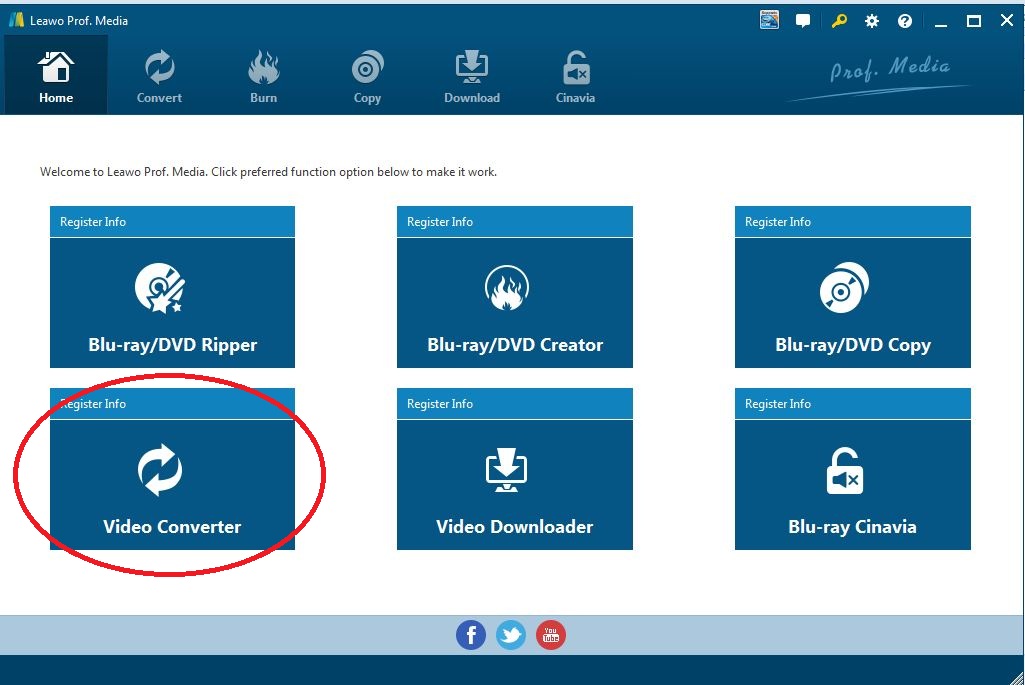Go to the Download tab
Viewport: 1025px width, 685px height.
pyautogui.click(x=471, y=77)
